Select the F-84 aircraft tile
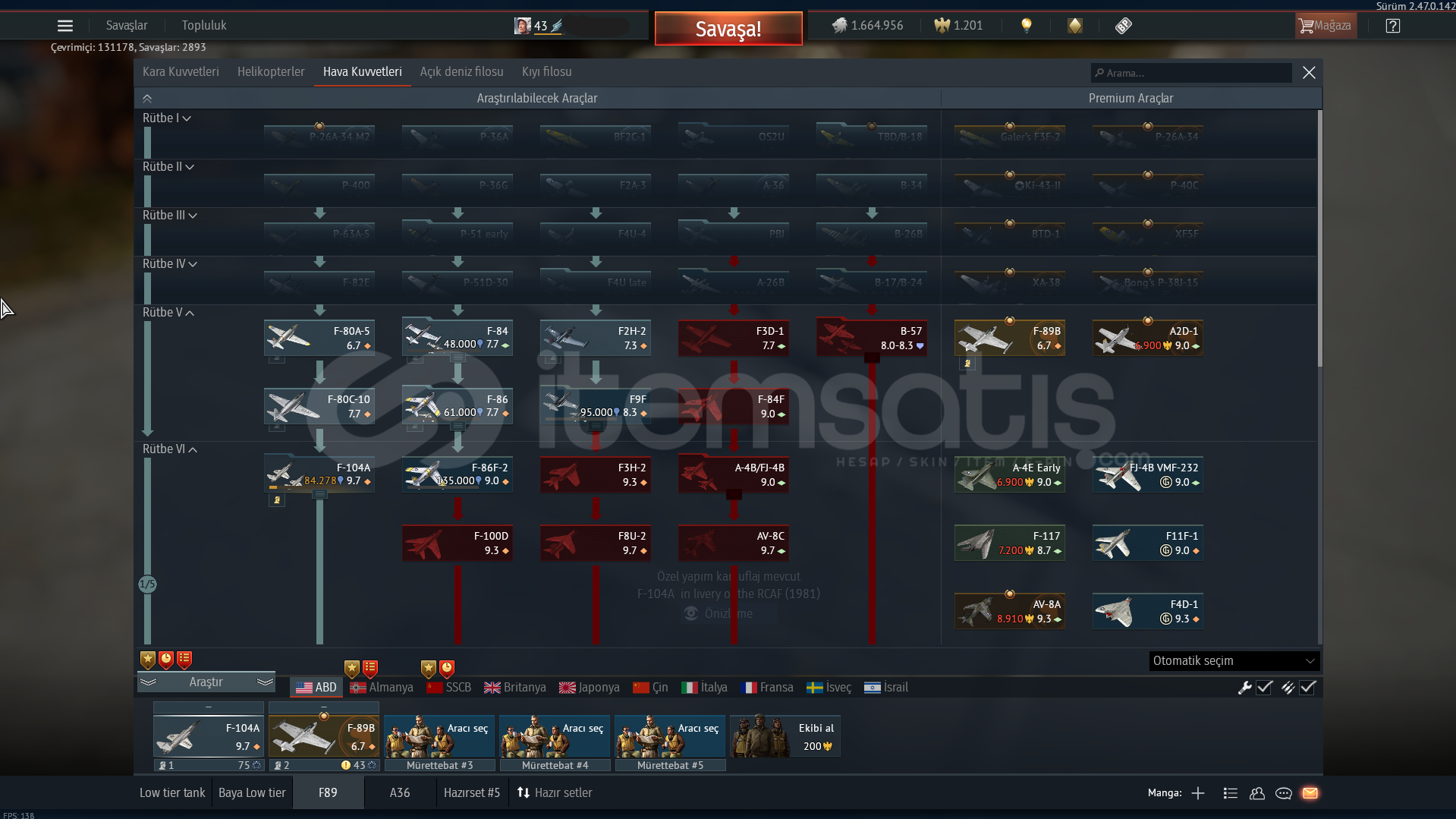The height and width of the screenshot is (819, 1456). point(458,338)
